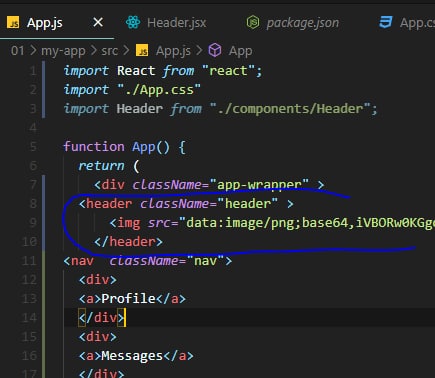The width and height of the screenshot is (435, 378).
Task: Click the '<div>' tag on line 12
Action: 98,280
